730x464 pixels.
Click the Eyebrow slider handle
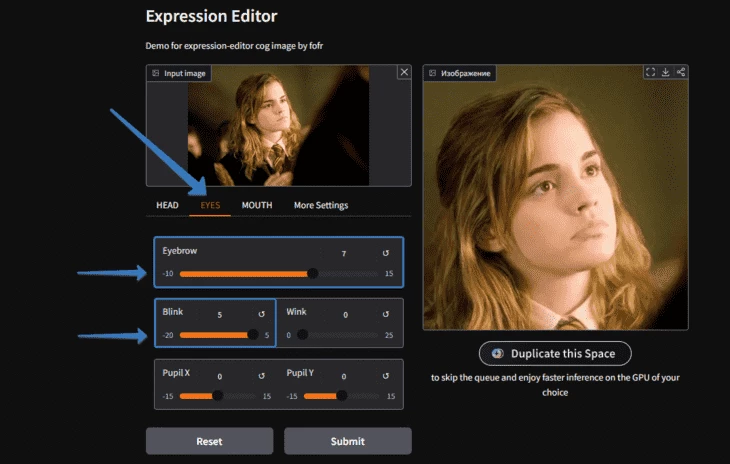pos(313,274)
